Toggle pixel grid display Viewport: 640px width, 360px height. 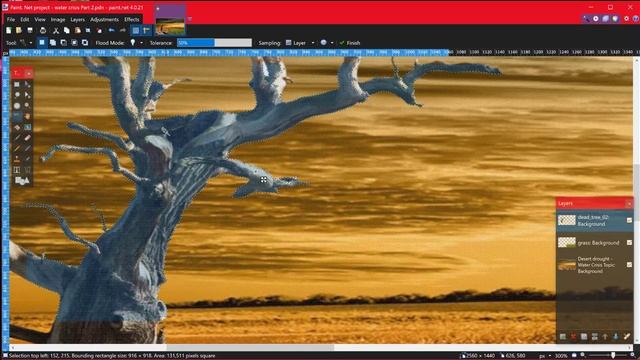[x=136, y=31]
